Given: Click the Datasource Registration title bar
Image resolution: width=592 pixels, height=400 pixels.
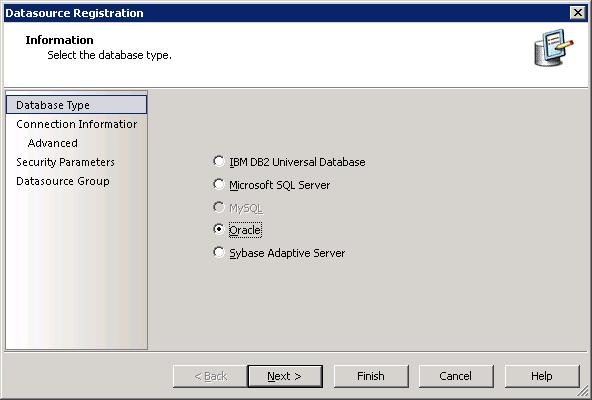Looking at the screenshot, I should pyautogui.click(x=287, y=13).
